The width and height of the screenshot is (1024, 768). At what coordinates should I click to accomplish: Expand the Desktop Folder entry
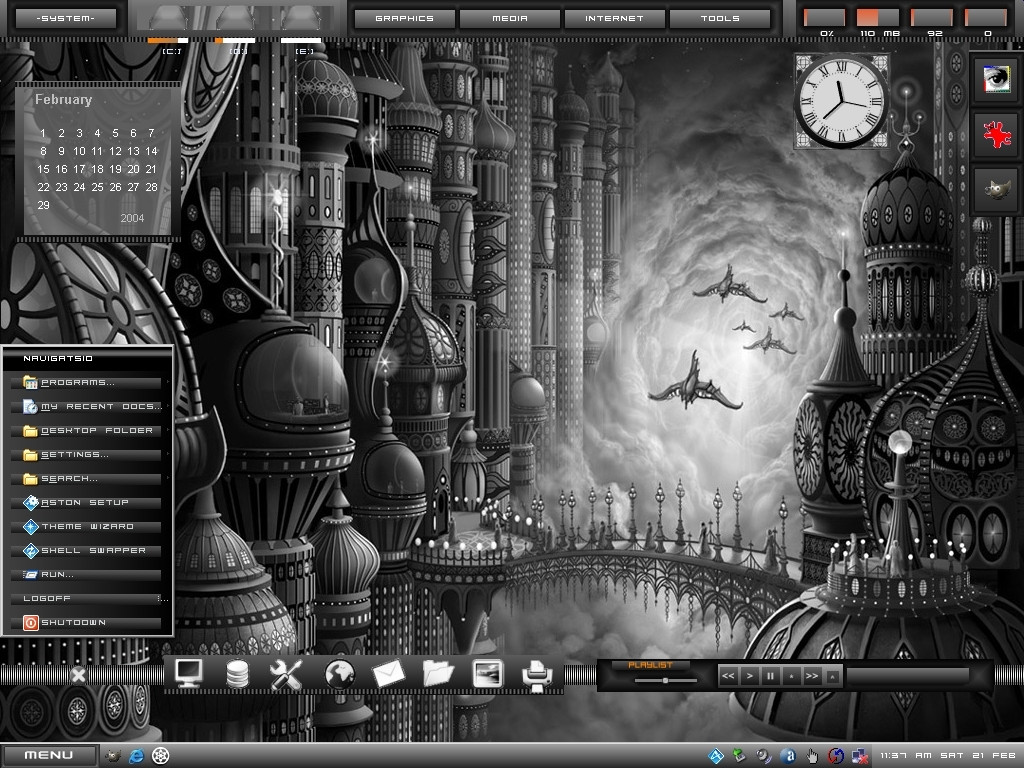tap(87, 430)
